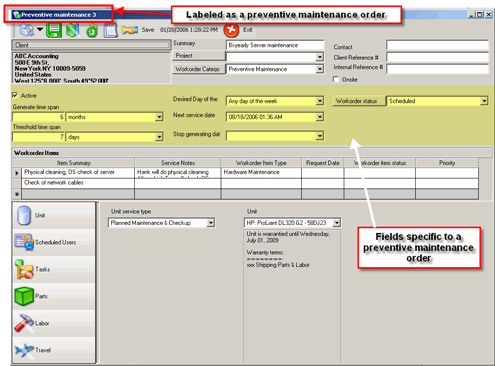Open the Scheduled Users panel

(54, 242)
